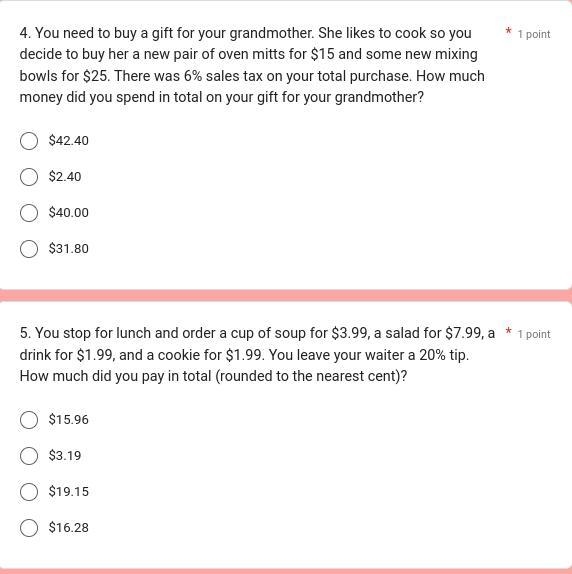Image resolution: width=572 pixels, height=574 pixels.
Task: Pick the $40.00 answer choice
Action: pos(29,213)
